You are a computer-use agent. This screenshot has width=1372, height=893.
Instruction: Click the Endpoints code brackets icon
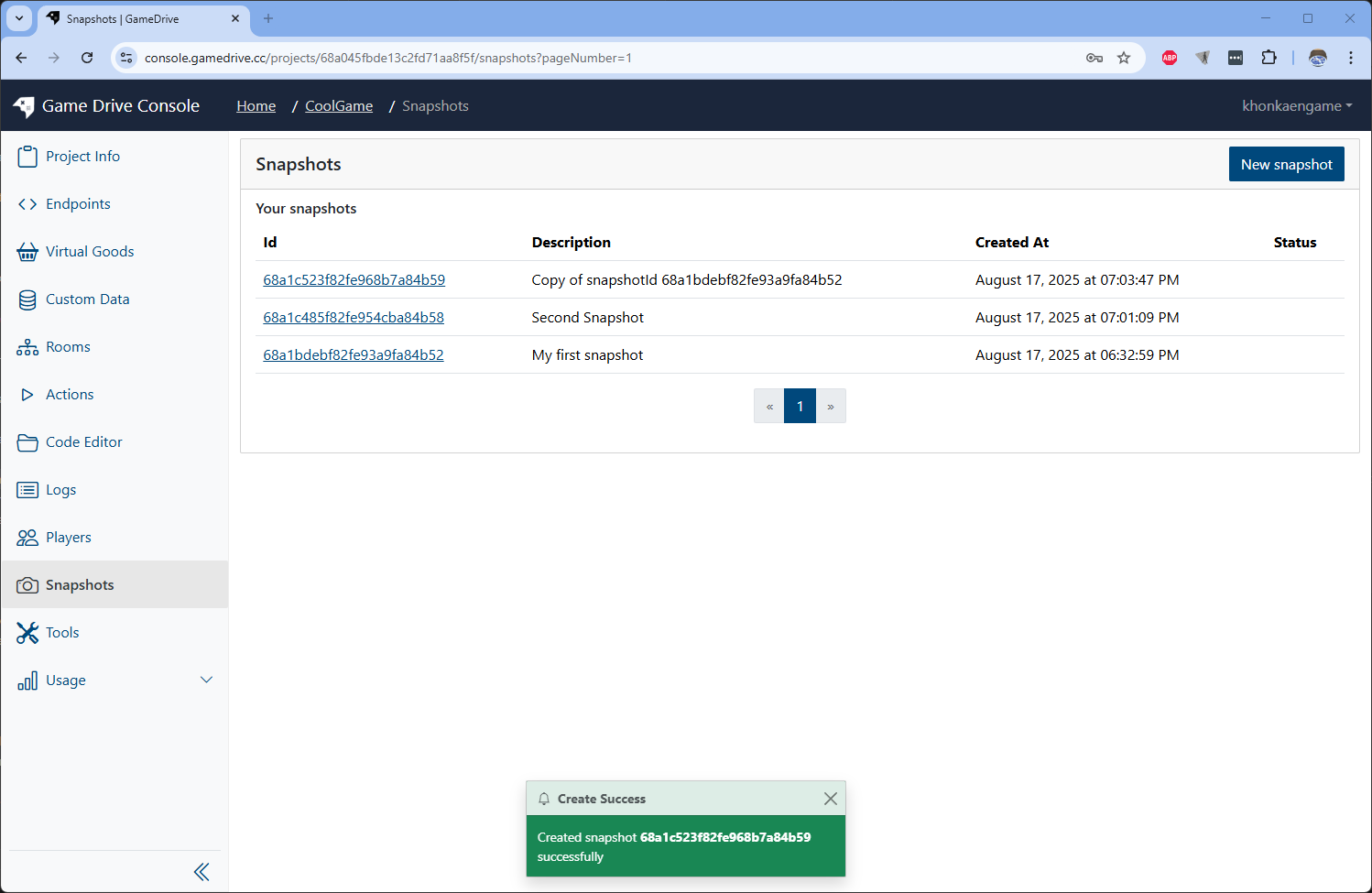(x=27, y=204)
